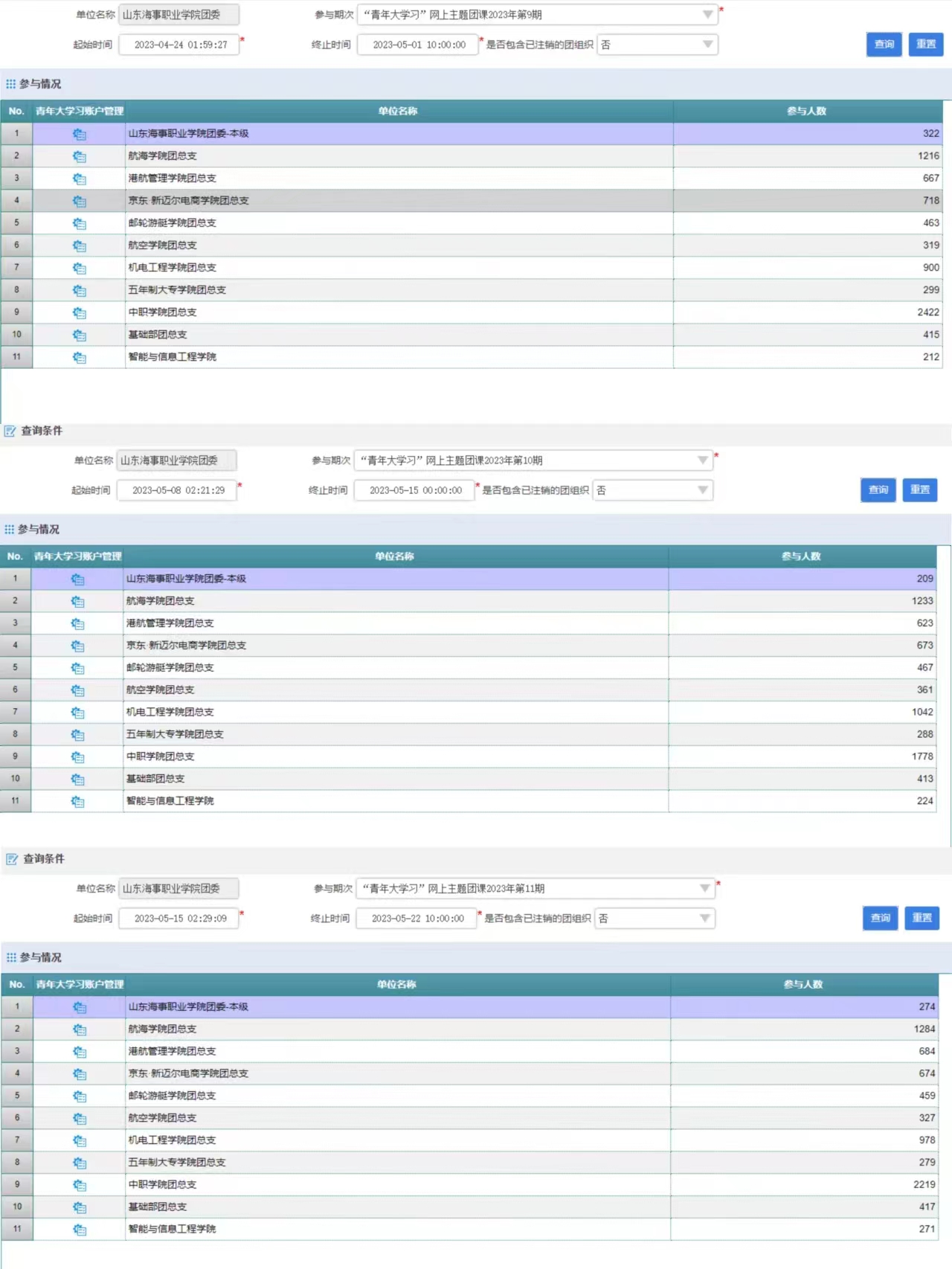Expand the 参与期次 dropdown showing 2023年第11期
Screen dimensions: 952x1269
coord(704,888)
